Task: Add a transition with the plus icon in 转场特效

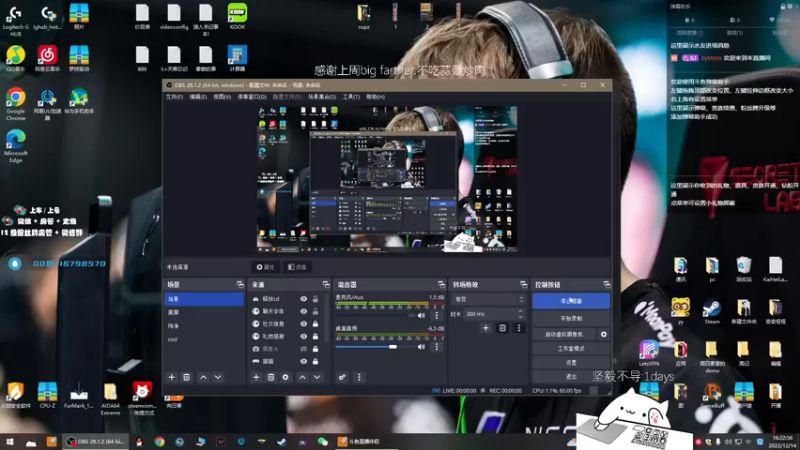Action: coord(486,328)
